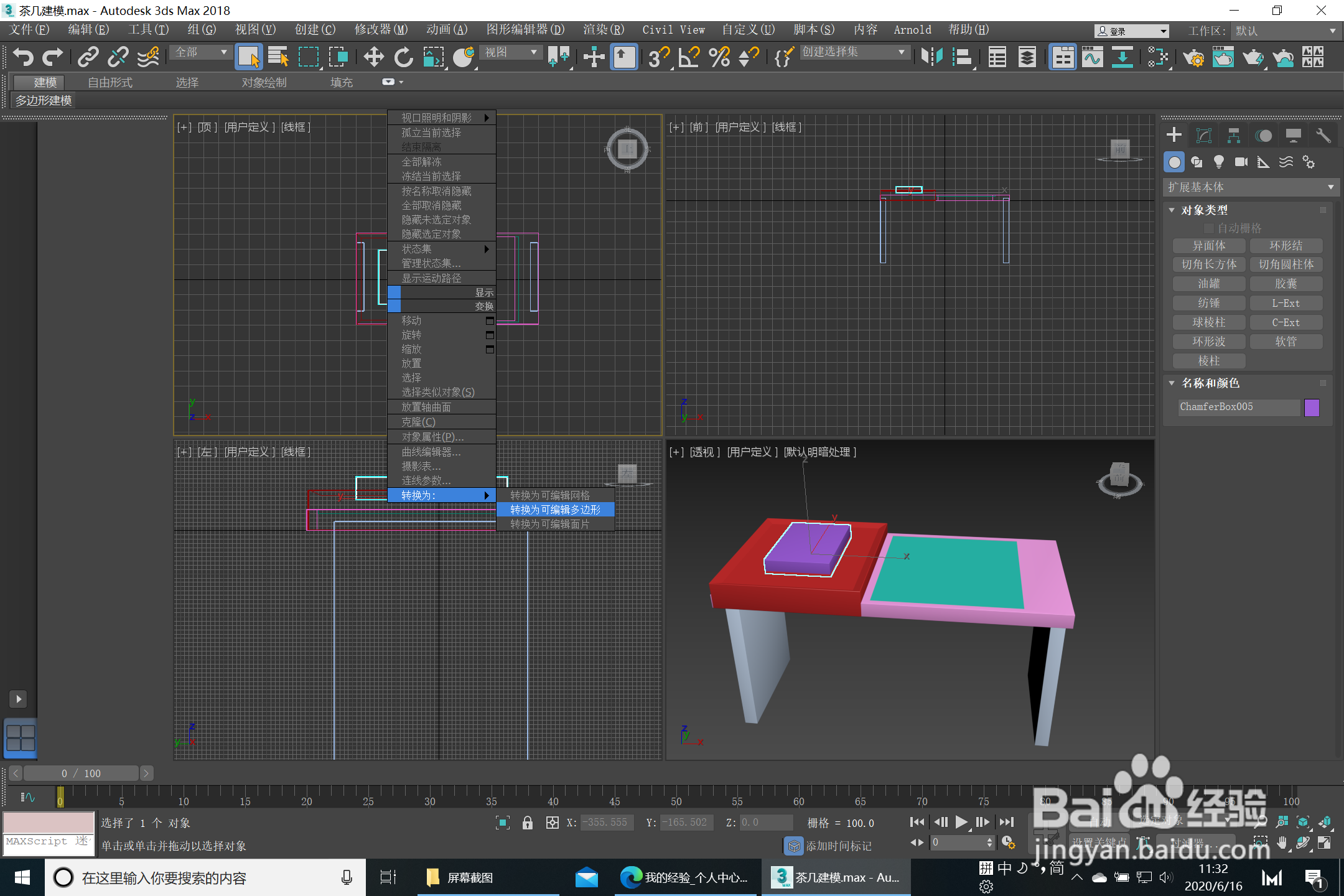Click the 0 / 100 time slider
Screen dimensions: 1344x896
[x=81, y=773]
